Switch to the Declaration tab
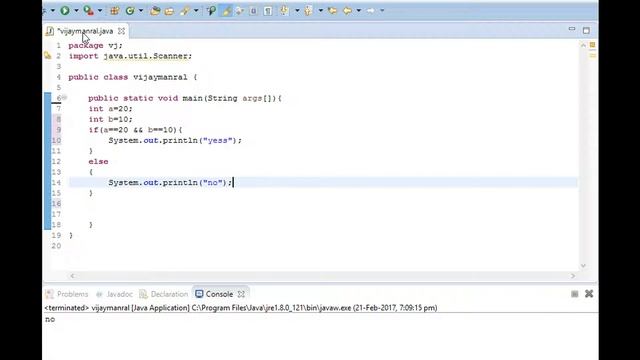 [x=164, y=294]
